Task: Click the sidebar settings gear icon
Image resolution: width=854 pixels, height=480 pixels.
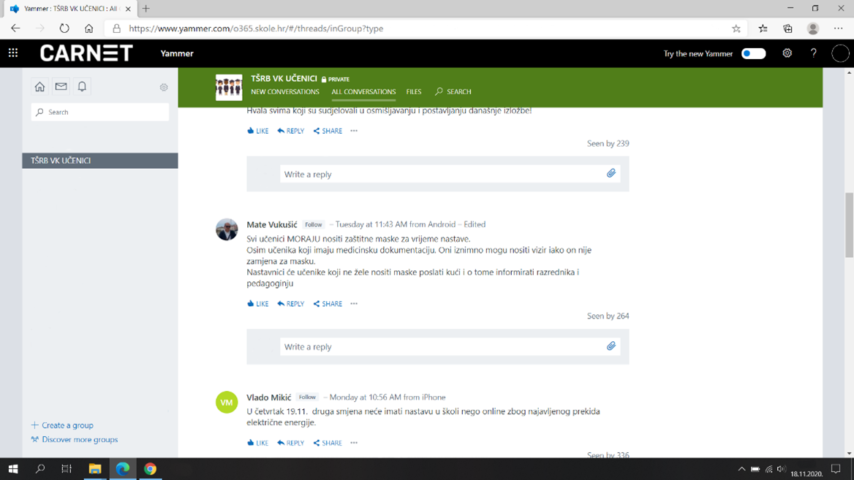Action: tap(164, 88)
